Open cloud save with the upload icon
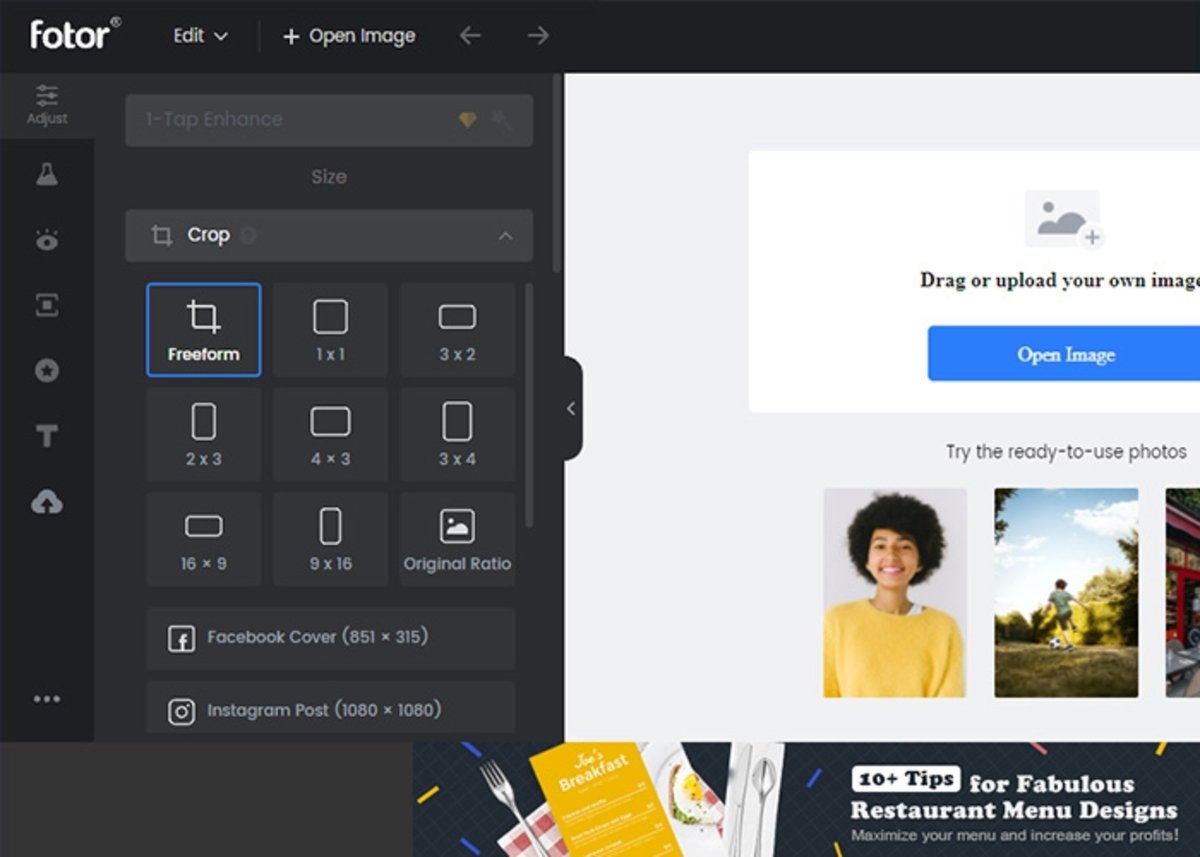 [x=47, y=503]
